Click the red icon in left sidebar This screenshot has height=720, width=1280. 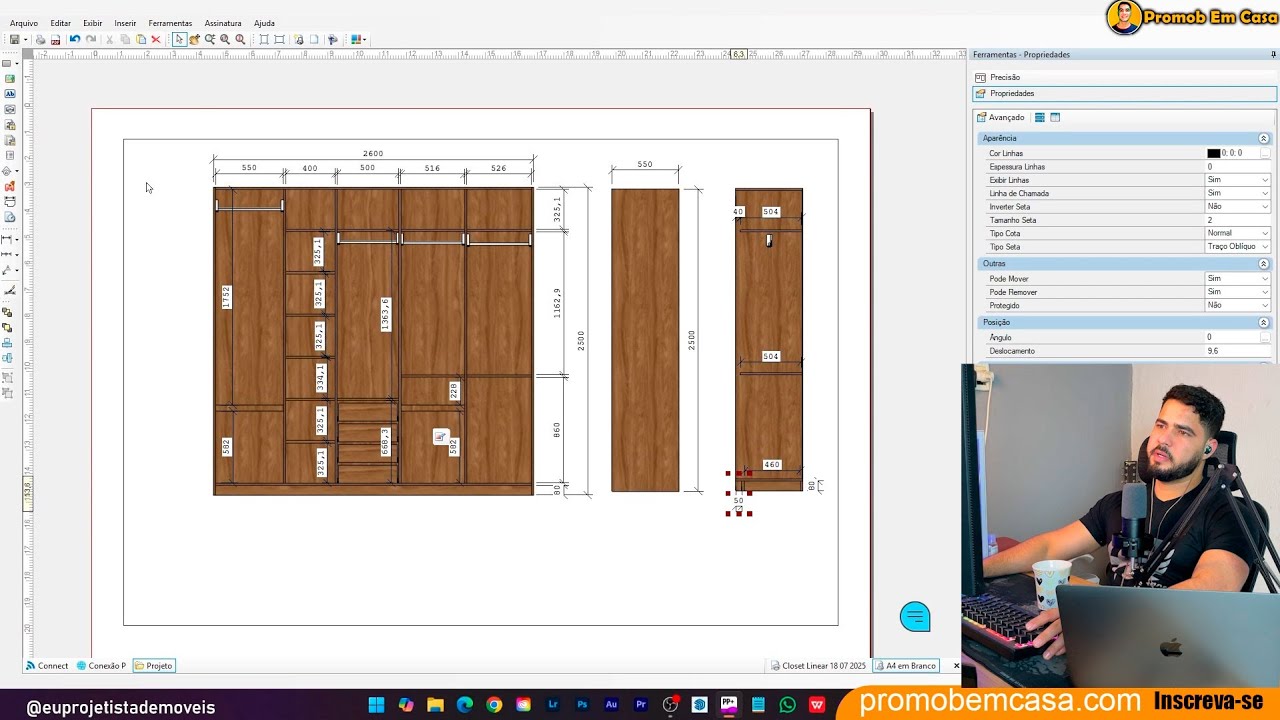tap(10, 186)
